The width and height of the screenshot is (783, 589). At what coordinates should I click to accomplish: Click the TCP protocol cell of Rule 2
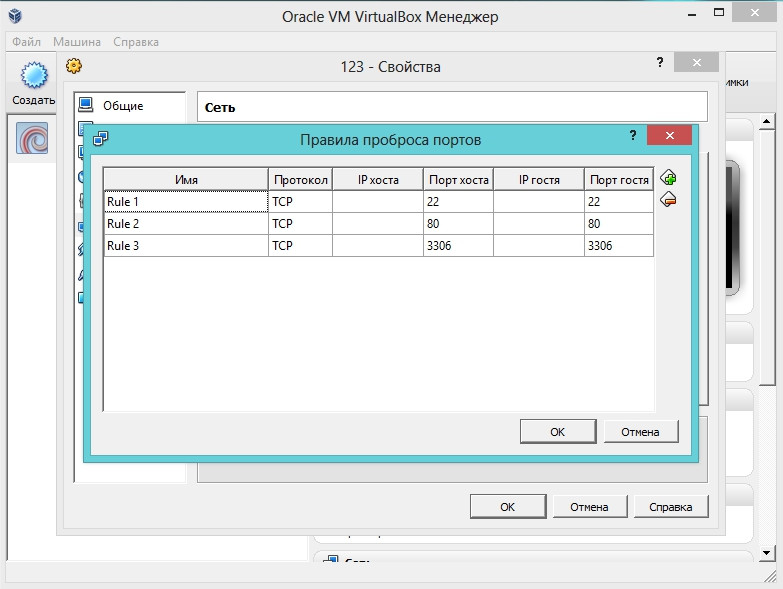pos(300,224)
